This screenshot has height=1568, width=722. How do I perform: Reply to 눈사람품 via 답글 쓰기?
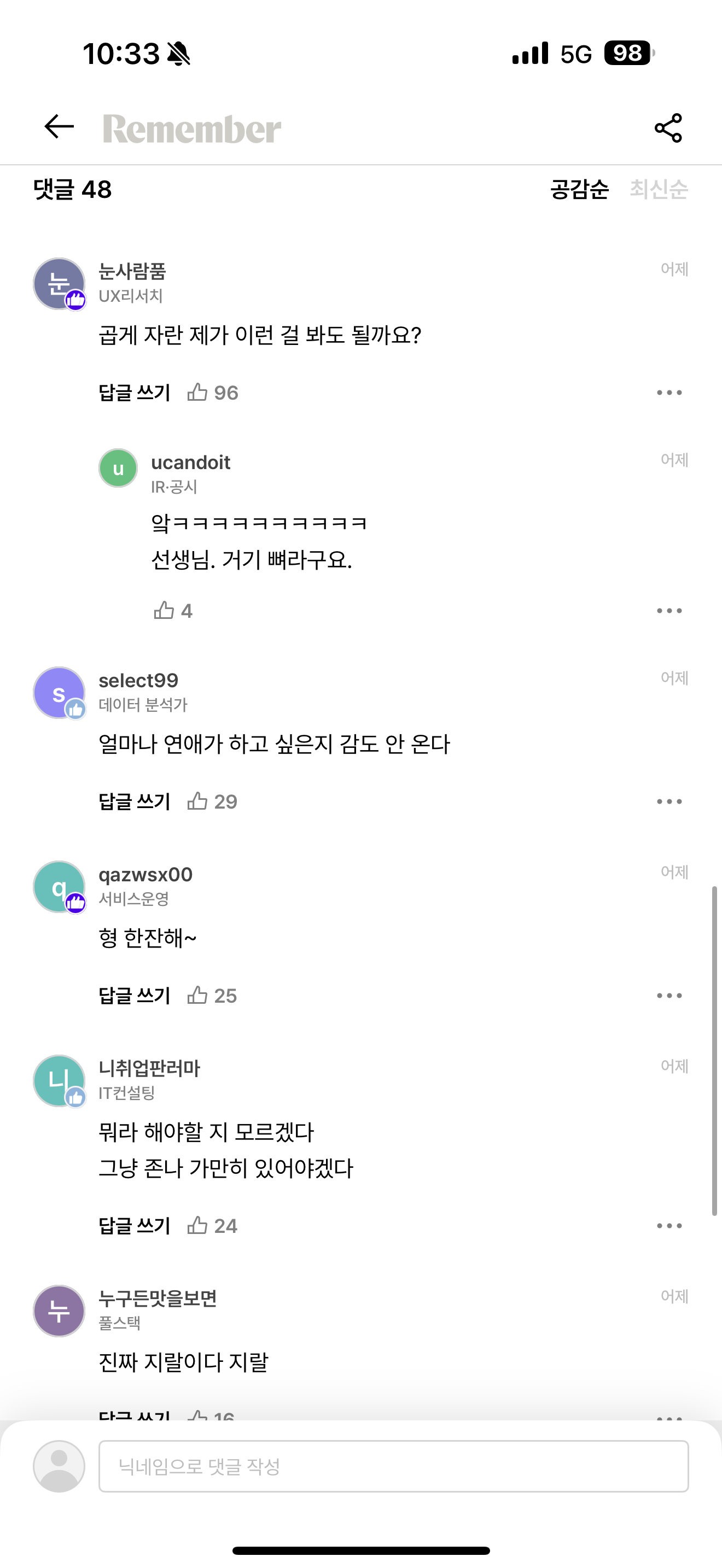point(135,393)
